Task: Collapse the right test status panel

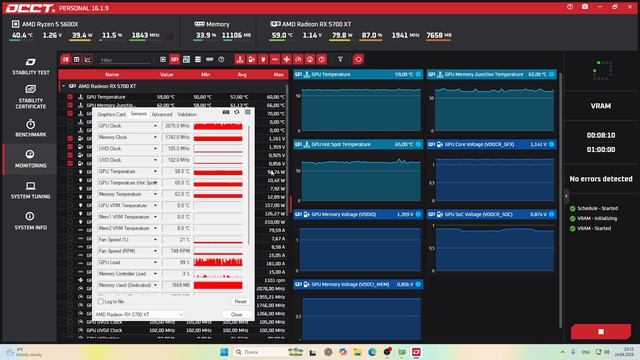Action: (566, 196)
